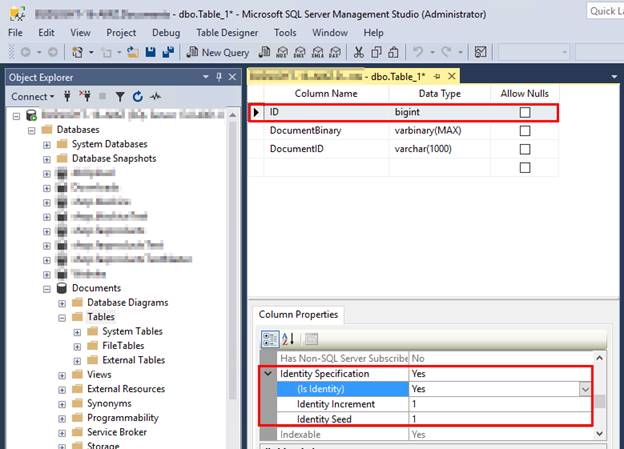This screenshot has width=624, height=449.
Task: Click the Navigate Backward toolbar icon
Action: click(26, 52)
